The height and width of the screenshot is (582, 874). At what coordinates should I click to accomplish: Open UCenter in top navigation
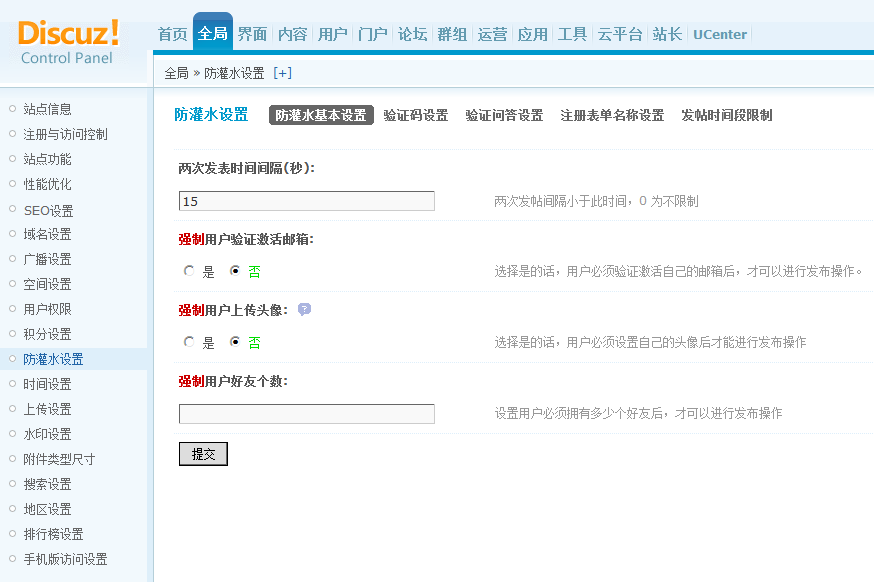719,34
